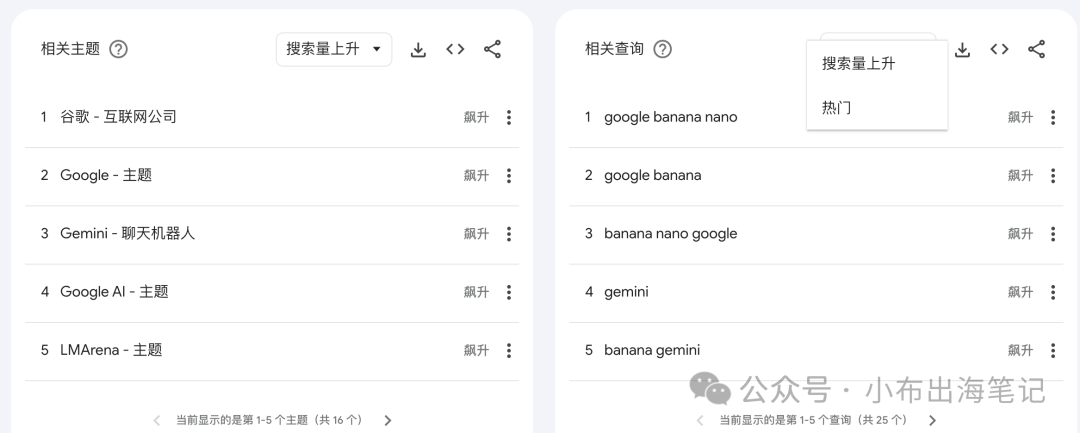The width and height of the screenshot is (1080, 433).
Task: Expand the 搜索量上升 dropdown in related topics
Action: click(334, 49)
